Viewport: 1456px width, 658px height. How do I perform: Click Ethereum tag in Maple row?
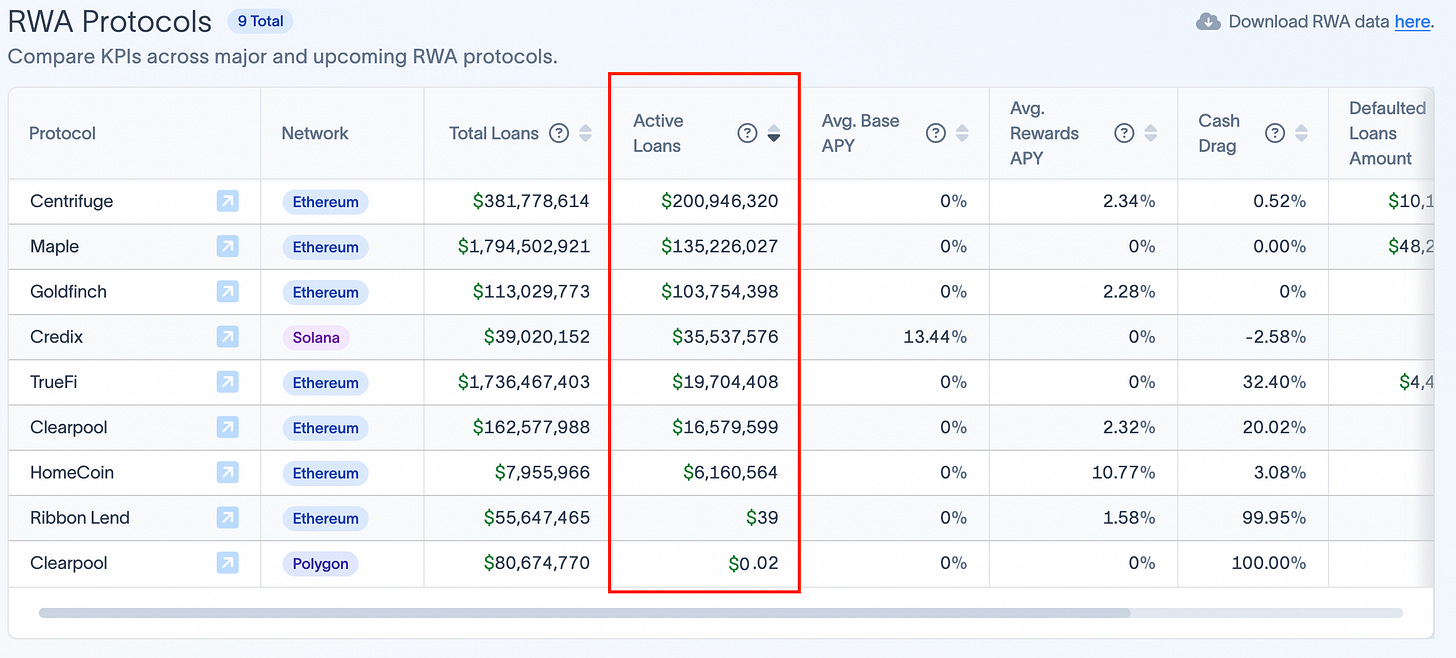(x=325, y=247)
